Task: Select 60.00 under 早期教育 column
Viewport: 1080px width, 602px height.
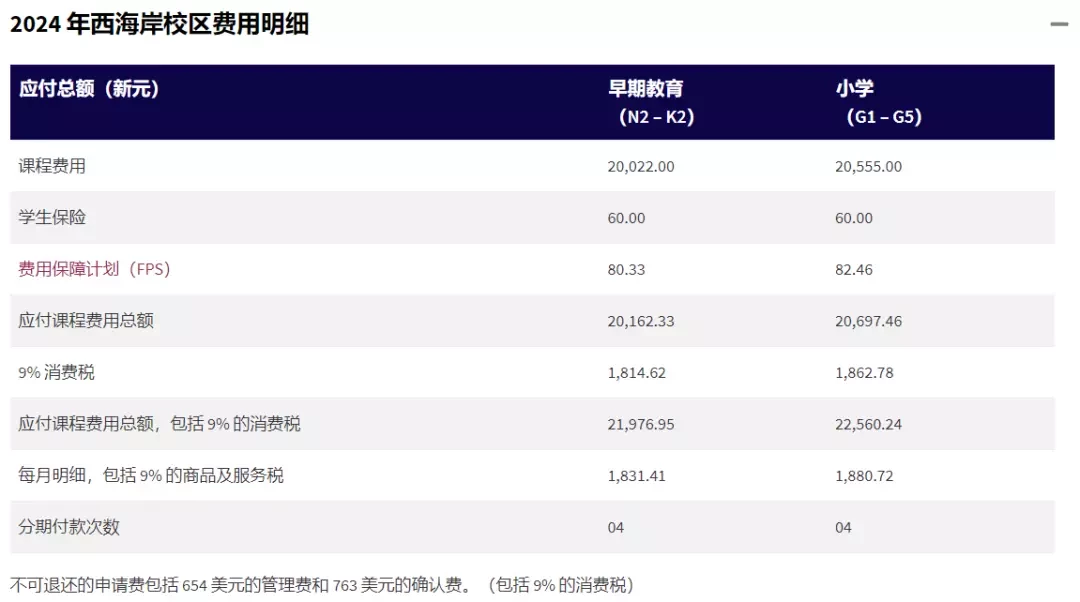Action: click(x=626, y=218)
